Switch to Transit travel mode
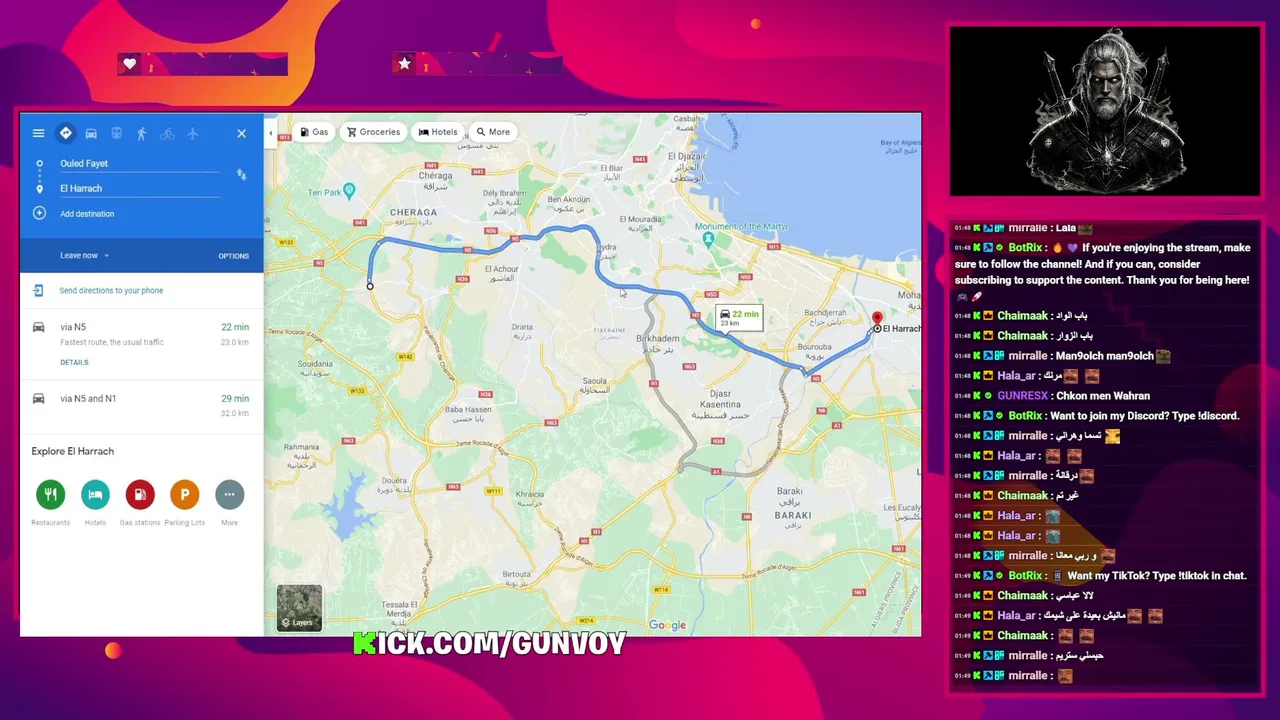Screen dimensions: 1280x720 tap(116, 133)
